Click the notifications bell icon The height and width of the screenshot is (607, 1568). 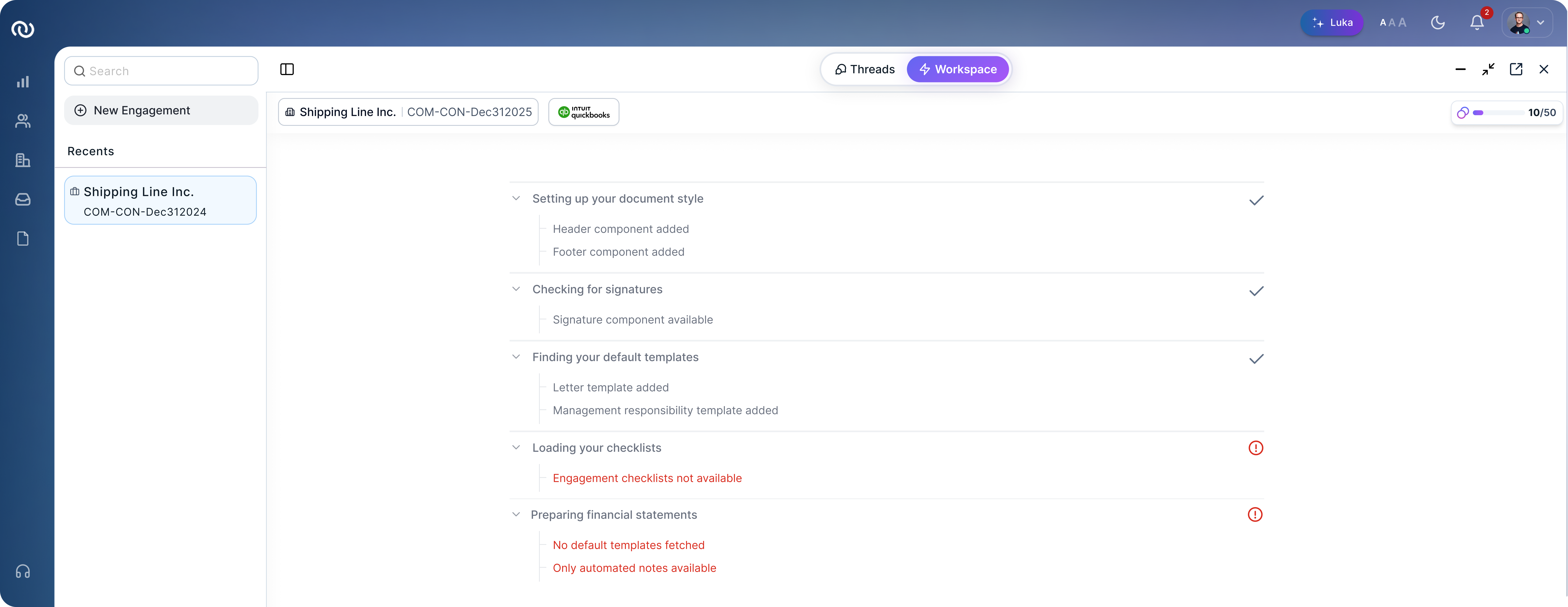pyautogui.click(x=1477, y=22)
